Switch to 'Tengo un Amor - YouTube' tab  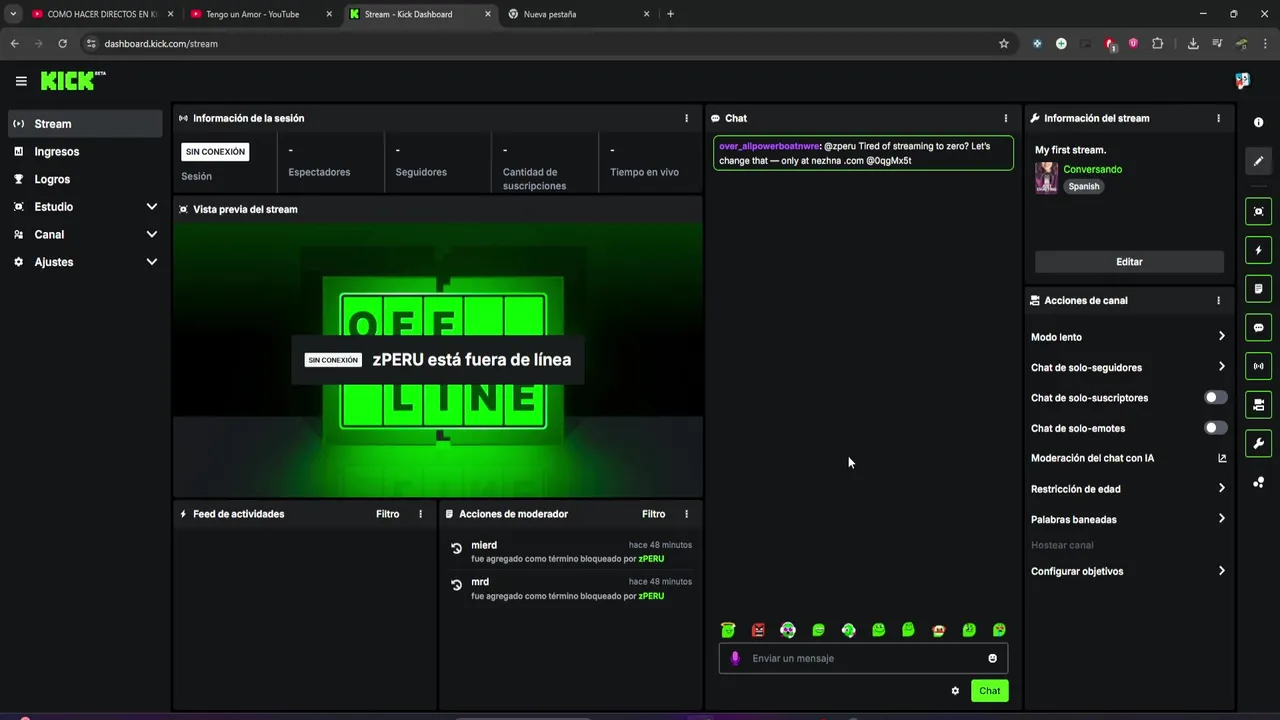[x=262, y=14]
